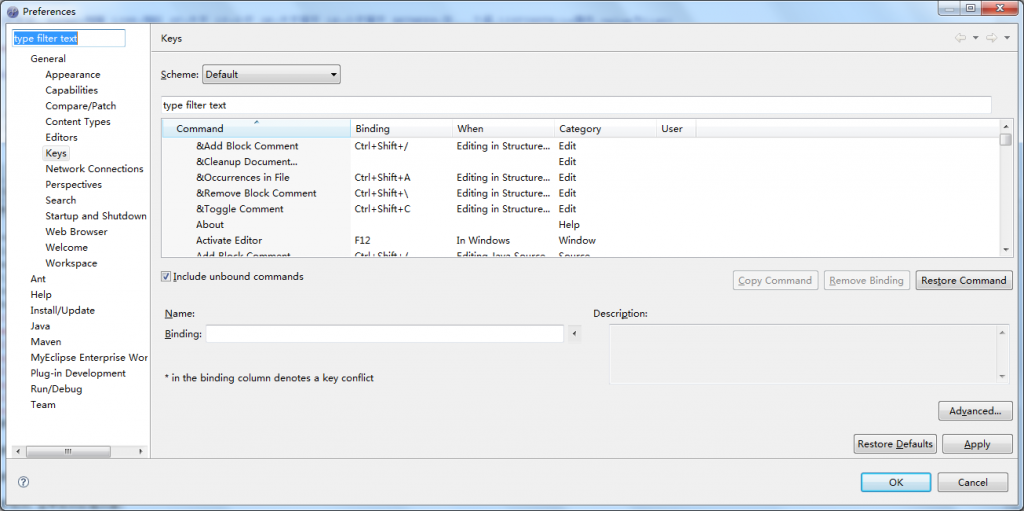Click the preferences tree filter field
1024x511 pixels.
(68, 39)
